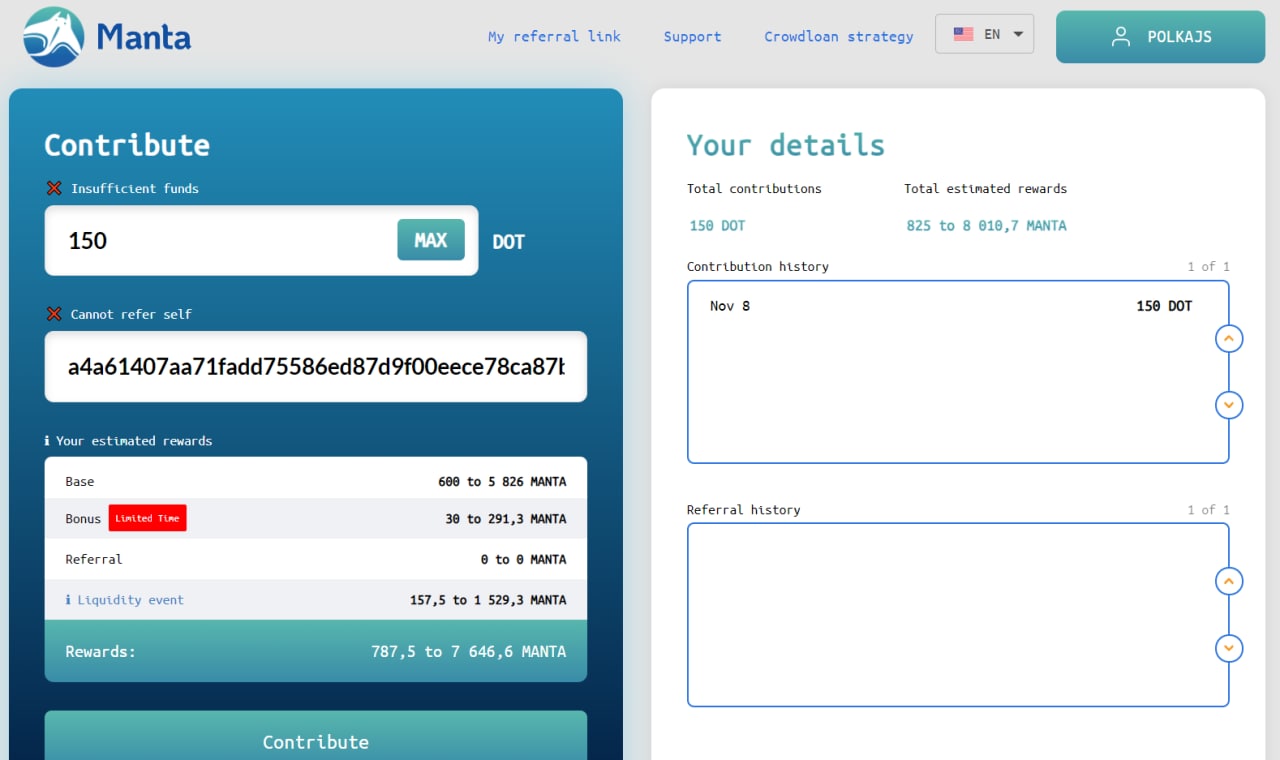Screen dimensions: 1280x760
Task: Click the Your details heading
Action: pos(786,145)
